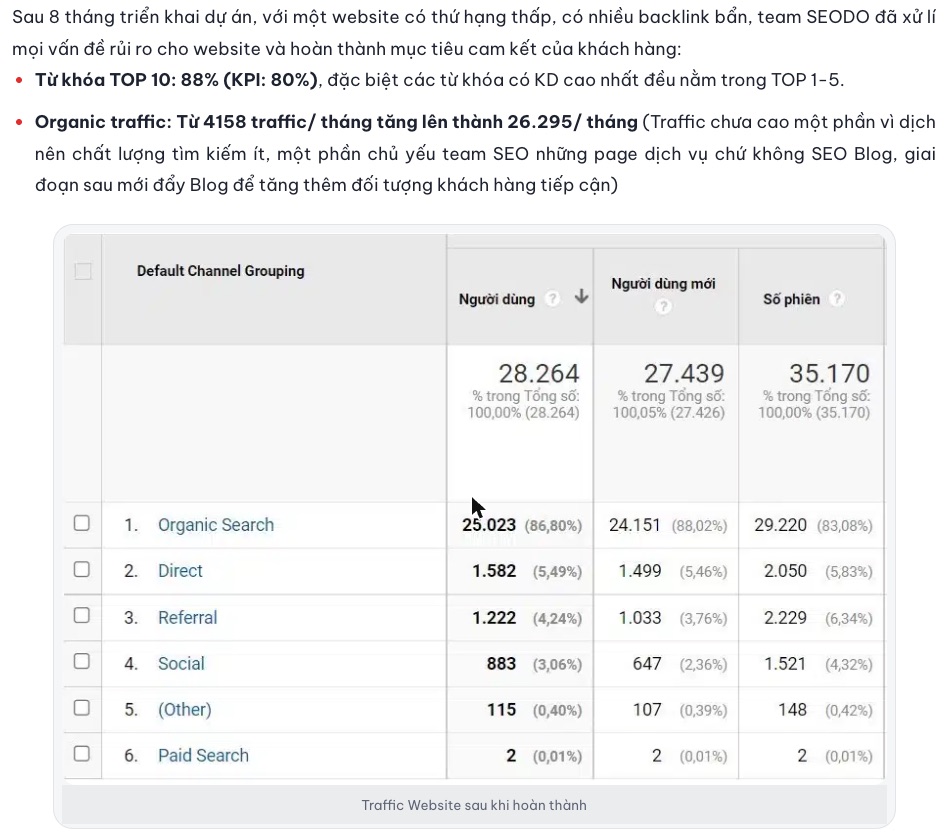
Task: Click the Social sessions percentage (4,32%)
Action: click(849, 665)
